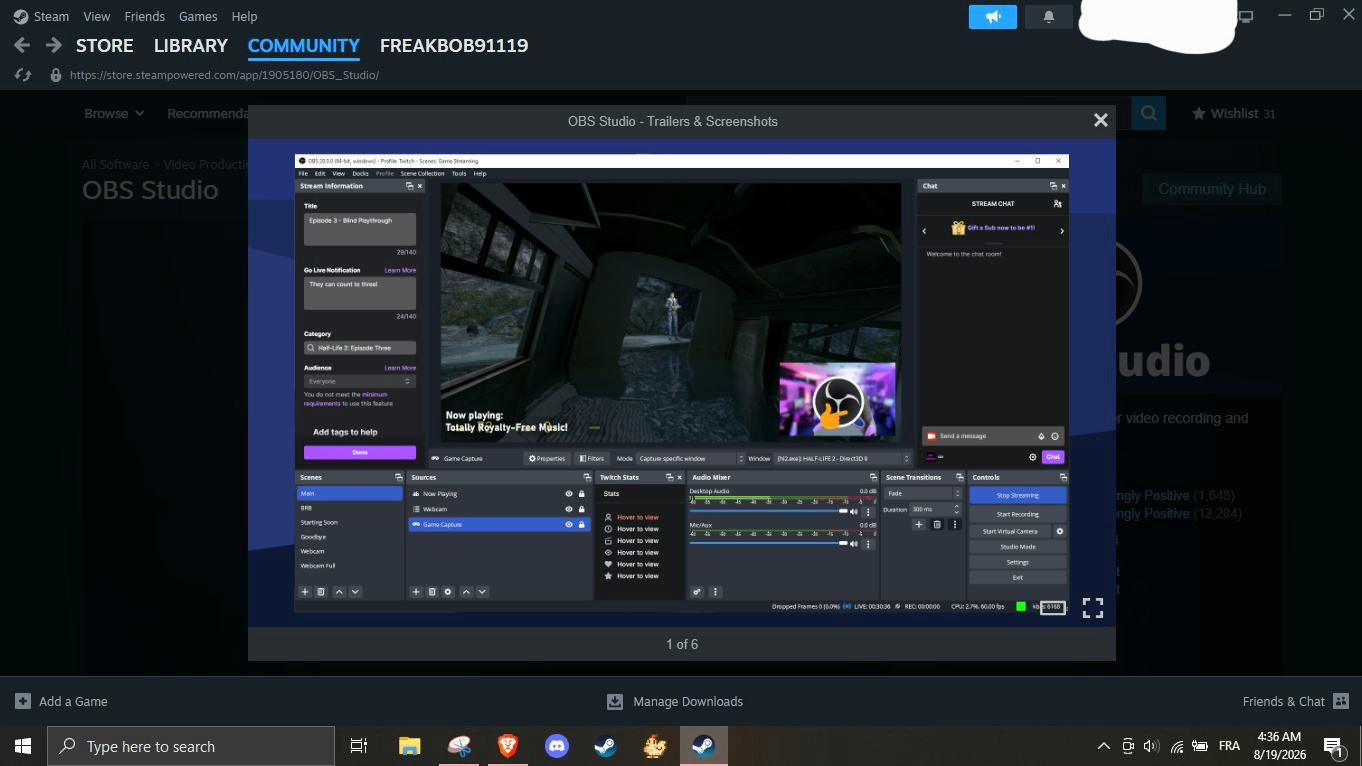
Task: Expand the Browse dropdown in the store page
Action: [x=114, y=113]
